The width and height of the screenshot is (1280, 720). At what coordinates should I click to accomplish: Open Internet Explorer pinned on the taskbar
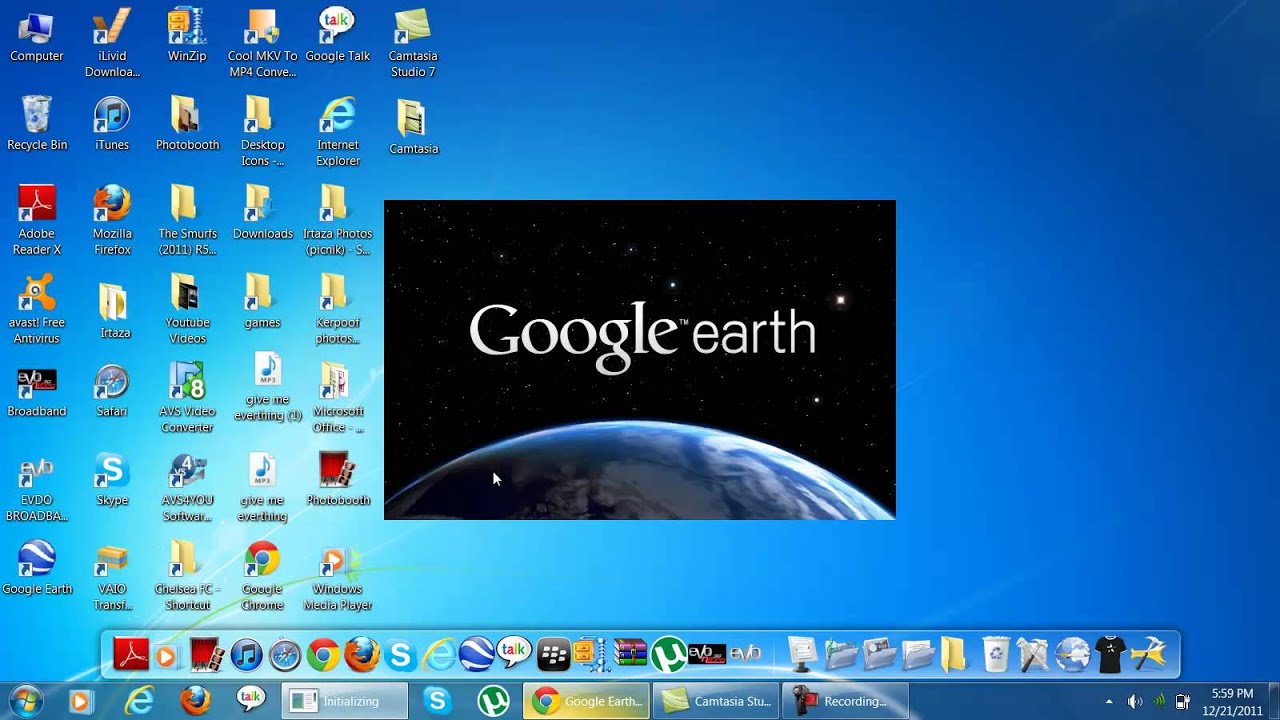138,701
